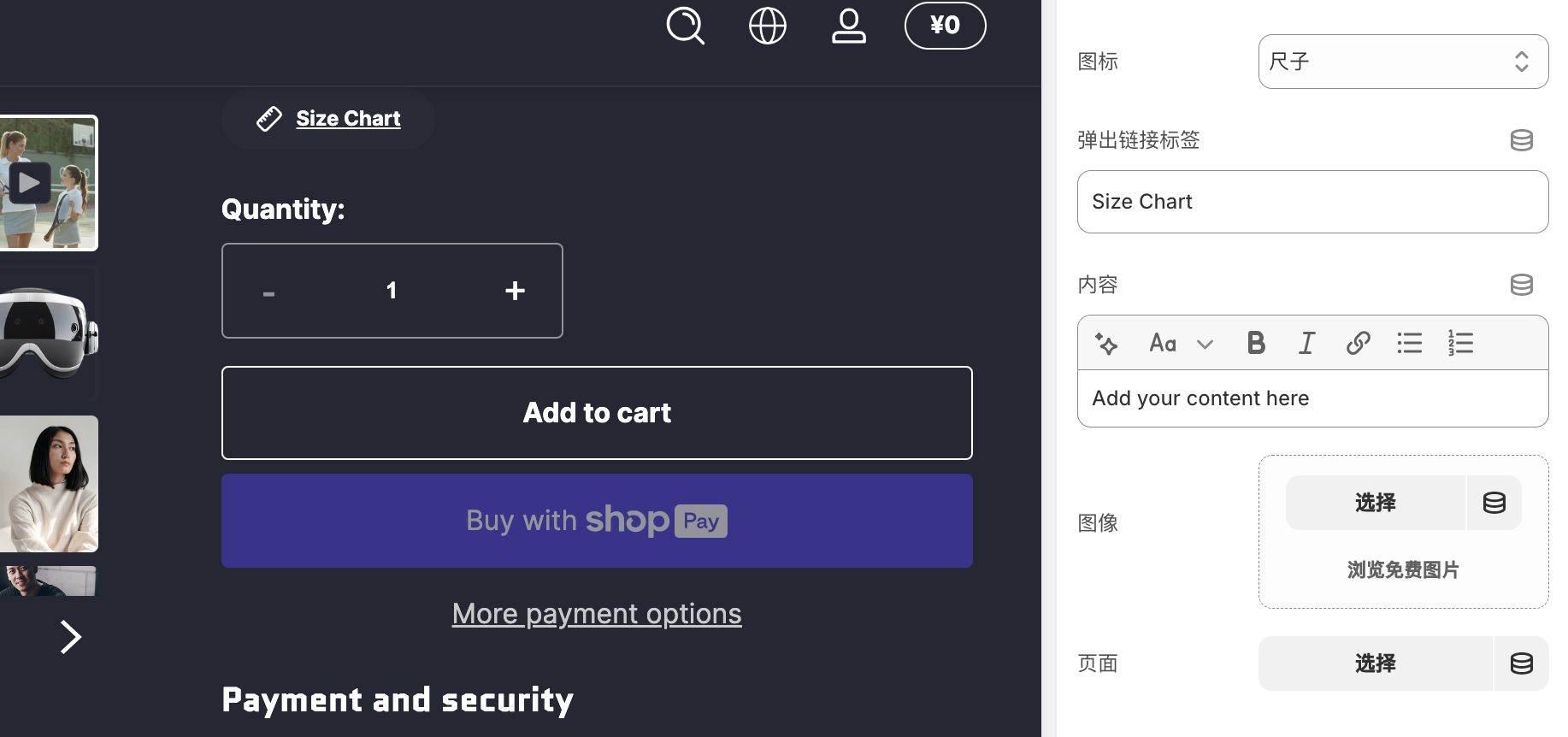The width and height of the screenshot is (1568, 737).
Task: Increase quantity with plus button
Action: tap(515, 291)
